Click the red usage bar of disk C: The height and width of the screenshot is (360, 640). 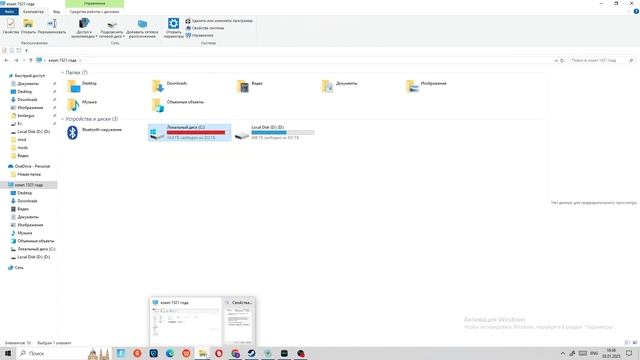(196, 132)
